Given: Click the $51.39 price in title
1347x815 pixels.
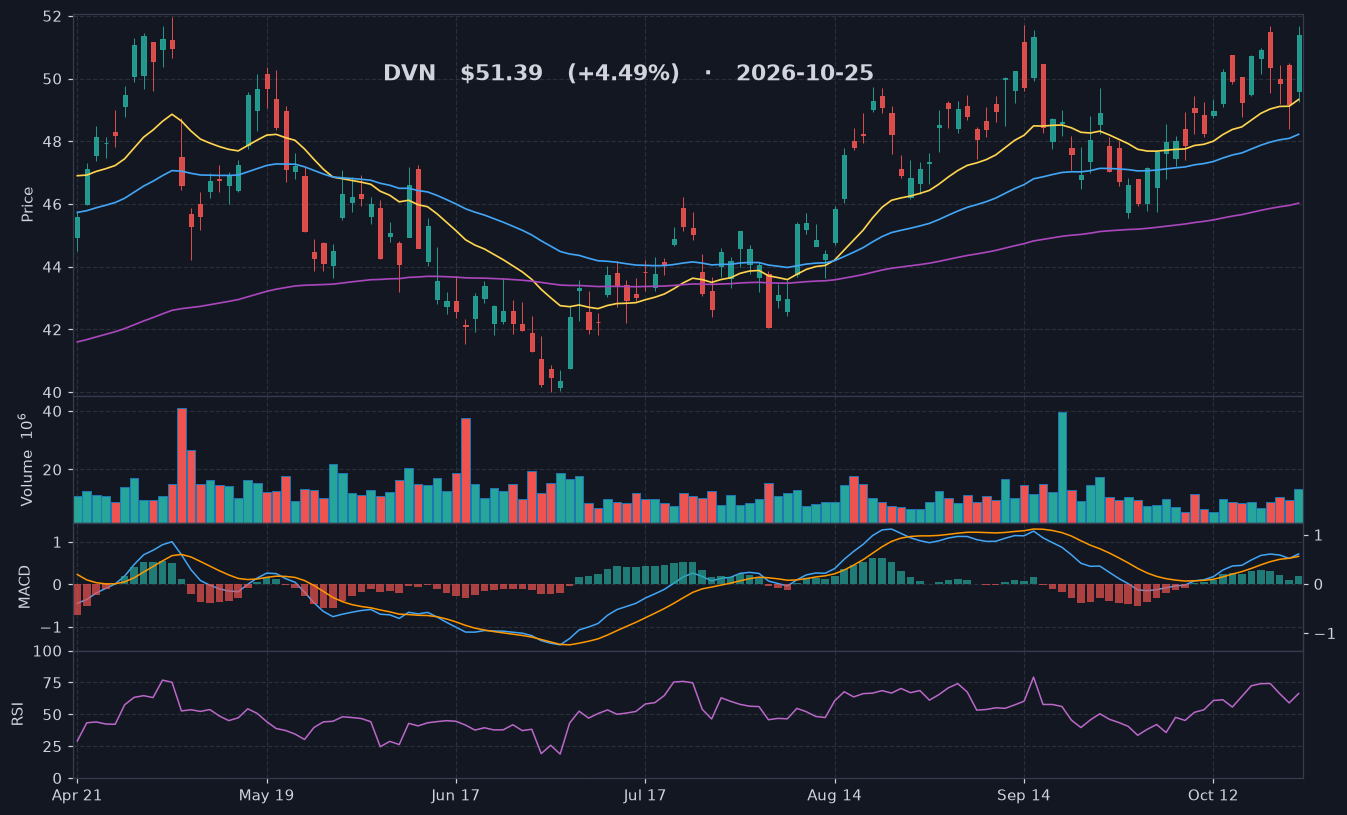Looking at the screenshot, I should 501,73.
